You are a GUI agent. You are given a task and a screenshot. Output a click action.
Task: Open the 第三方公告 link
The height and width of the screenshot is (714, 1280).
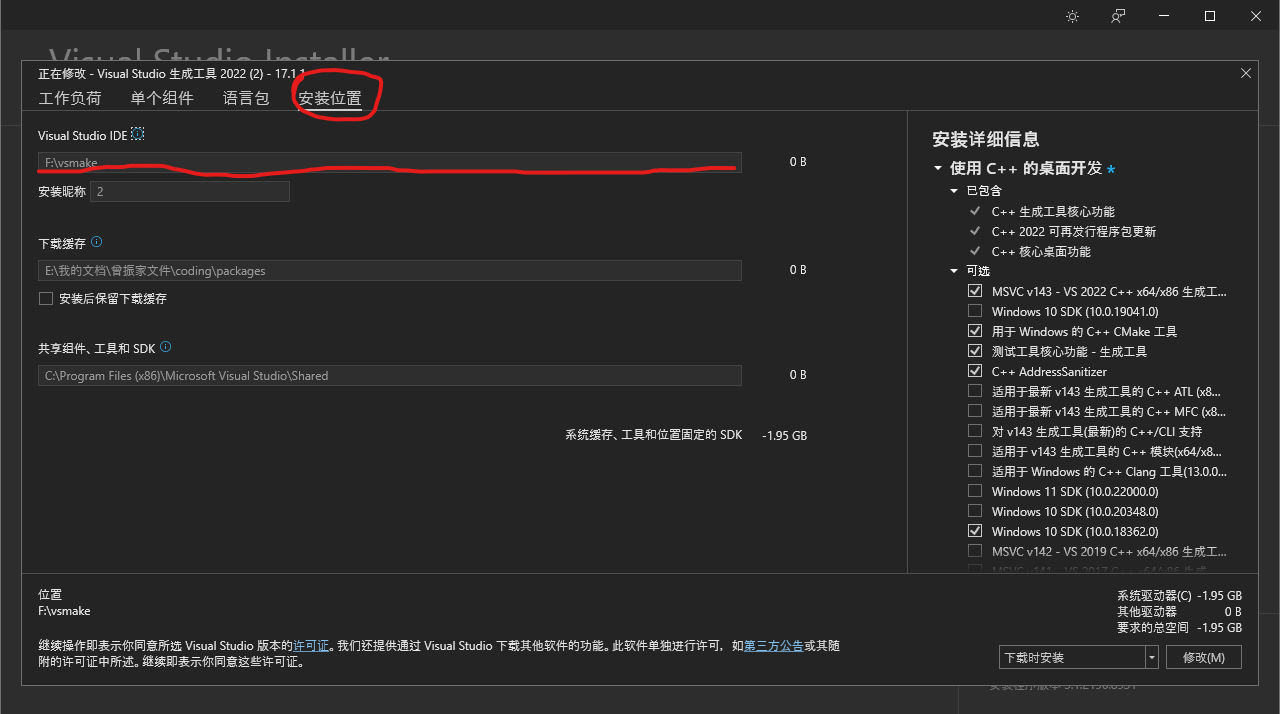774,646
